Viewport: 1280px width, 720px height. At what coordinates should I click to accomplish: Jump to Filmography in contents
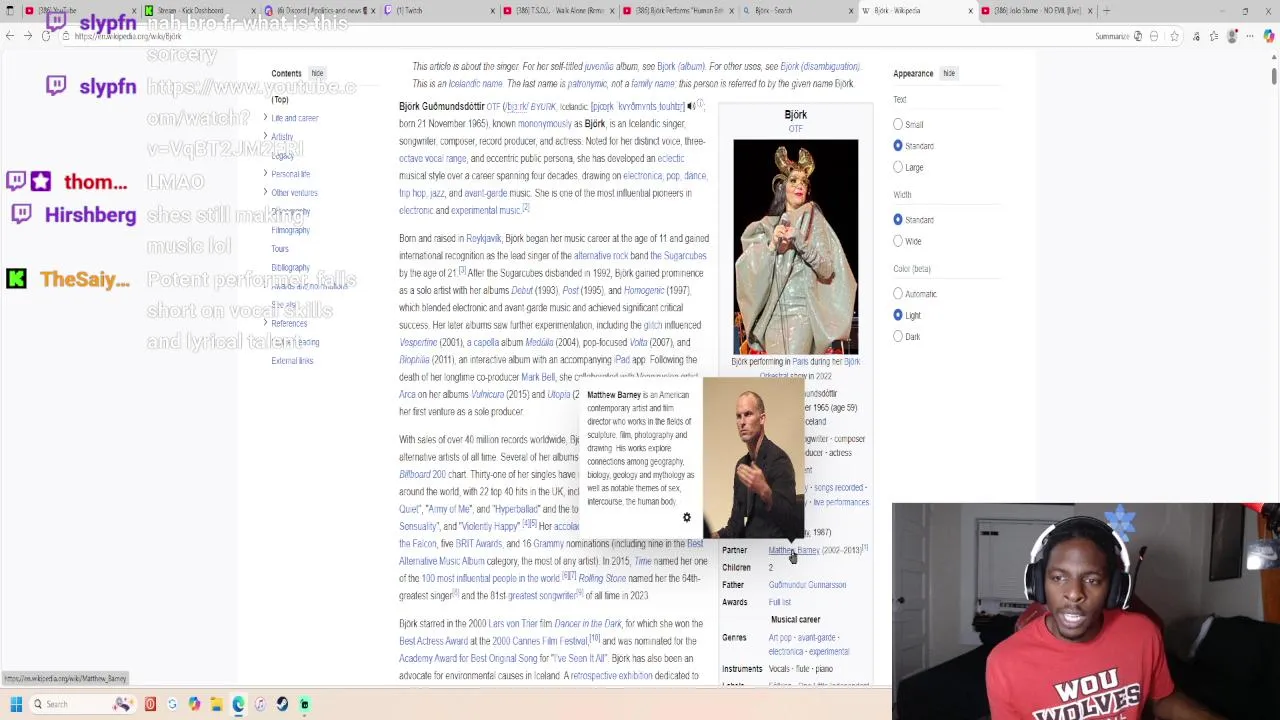tap(290, 230)
